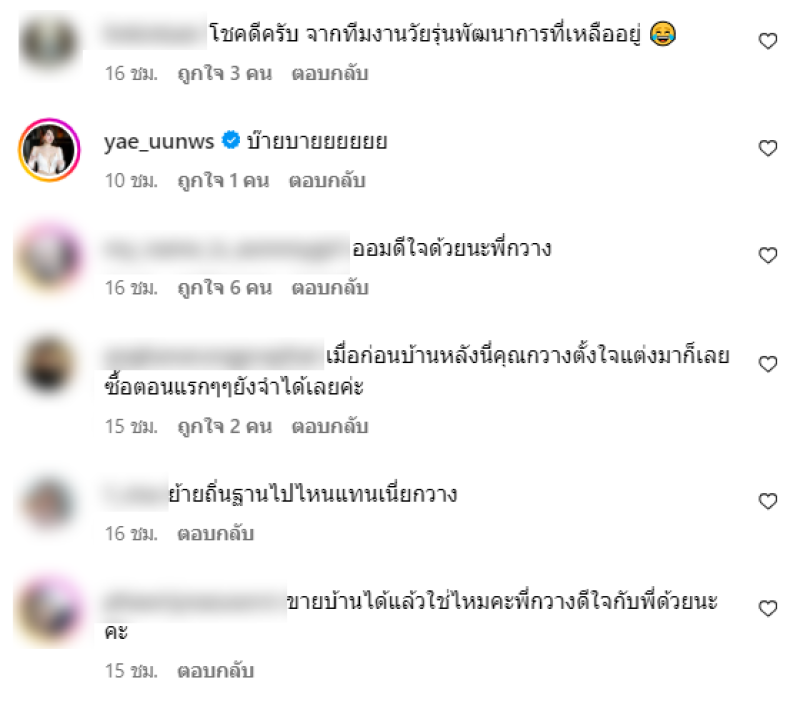The height and width of the screenshot is (719, 800).
Task: Open the 2 likes list on fourth comment
Action: coord(224,427)
